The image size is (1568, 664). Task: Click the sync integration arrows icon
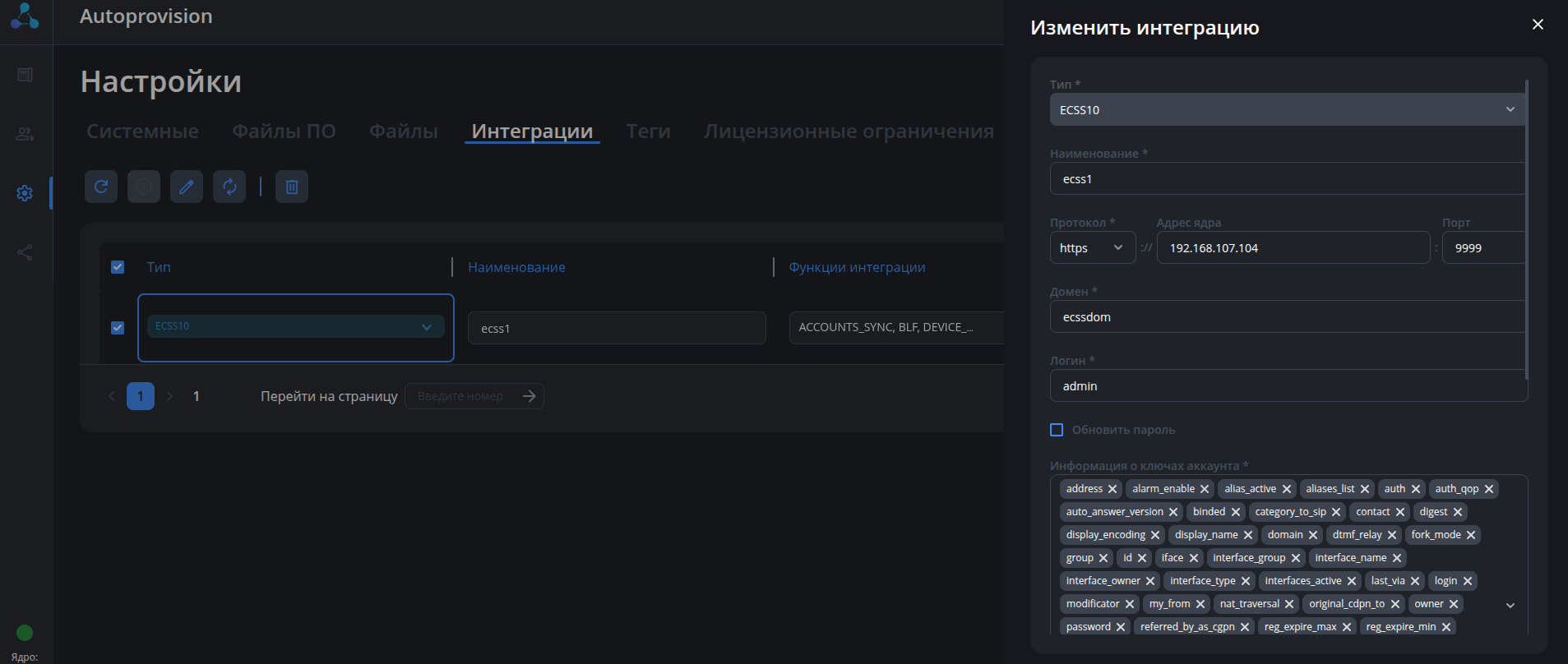pos(229,187)
